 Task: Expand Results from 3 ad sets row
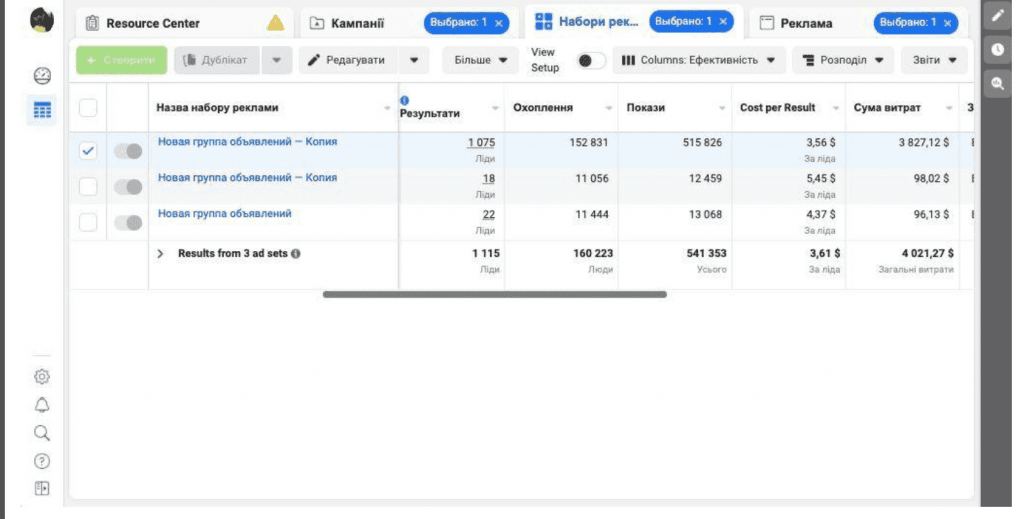(x=161, y=253)
